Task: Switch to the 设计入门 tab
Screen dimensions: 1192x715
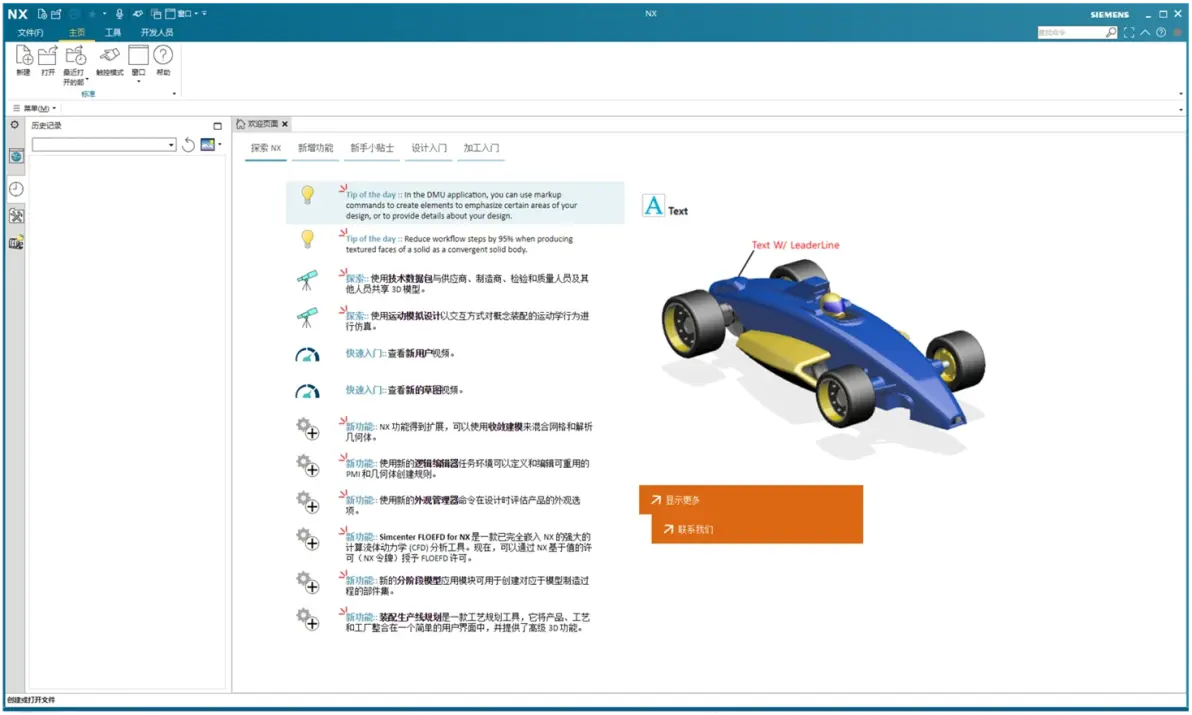Action: [x=430, y=148]
